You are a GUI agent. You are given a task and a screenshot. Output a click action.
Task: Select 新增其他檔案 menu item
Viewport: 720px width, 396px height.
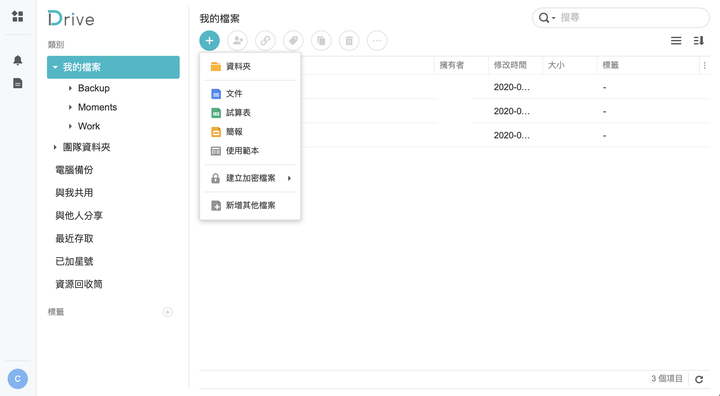[x=250, y=205]
